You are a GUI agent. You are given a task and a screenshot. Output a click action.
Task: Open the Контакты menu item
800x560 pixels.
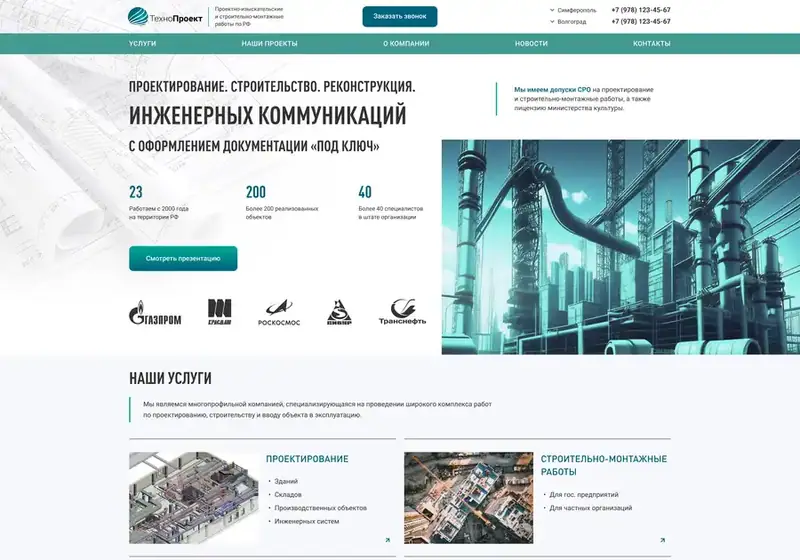coord(652,44)
